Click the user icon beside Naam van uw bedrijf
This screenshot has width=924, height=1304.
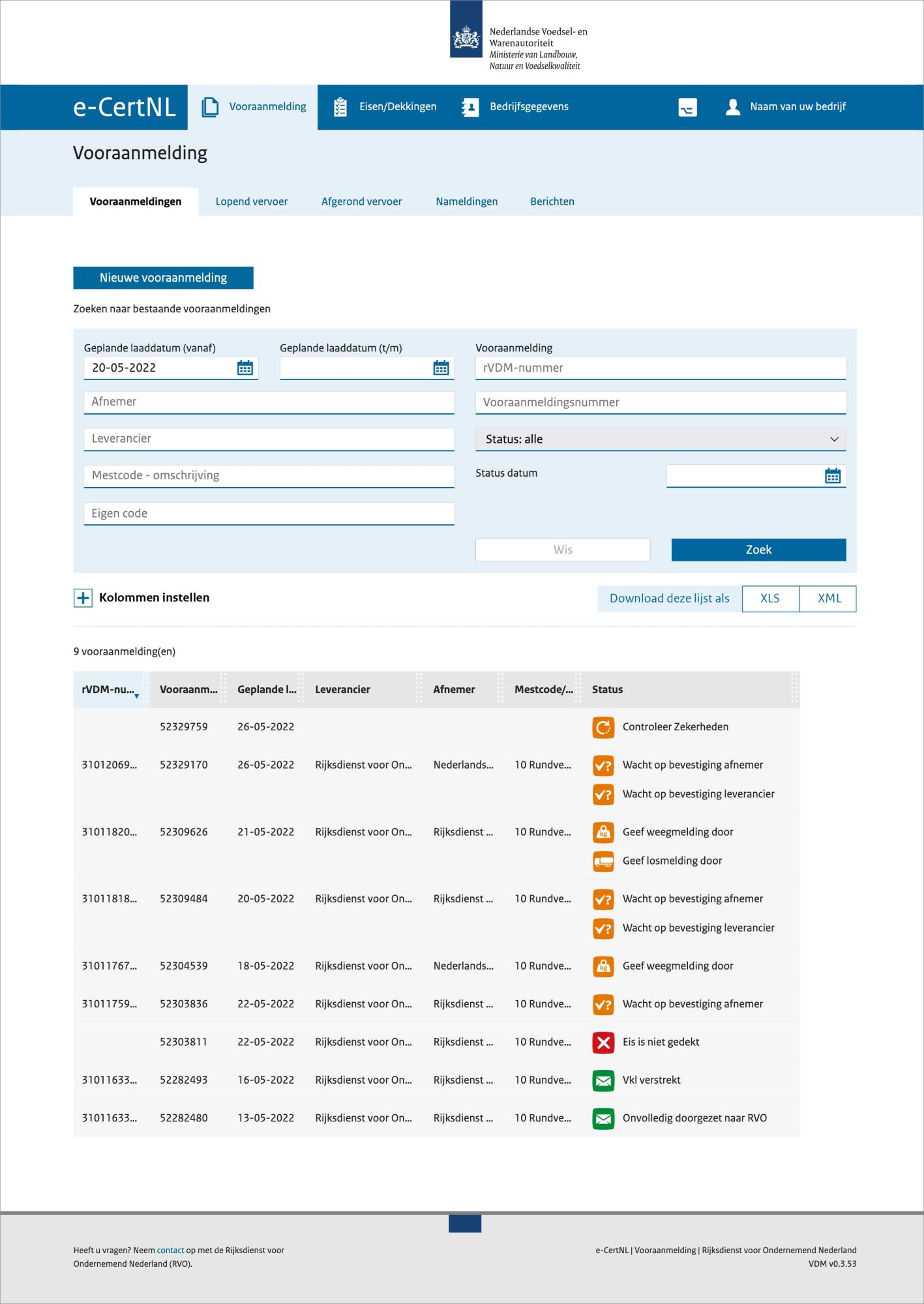coord(733,107)
